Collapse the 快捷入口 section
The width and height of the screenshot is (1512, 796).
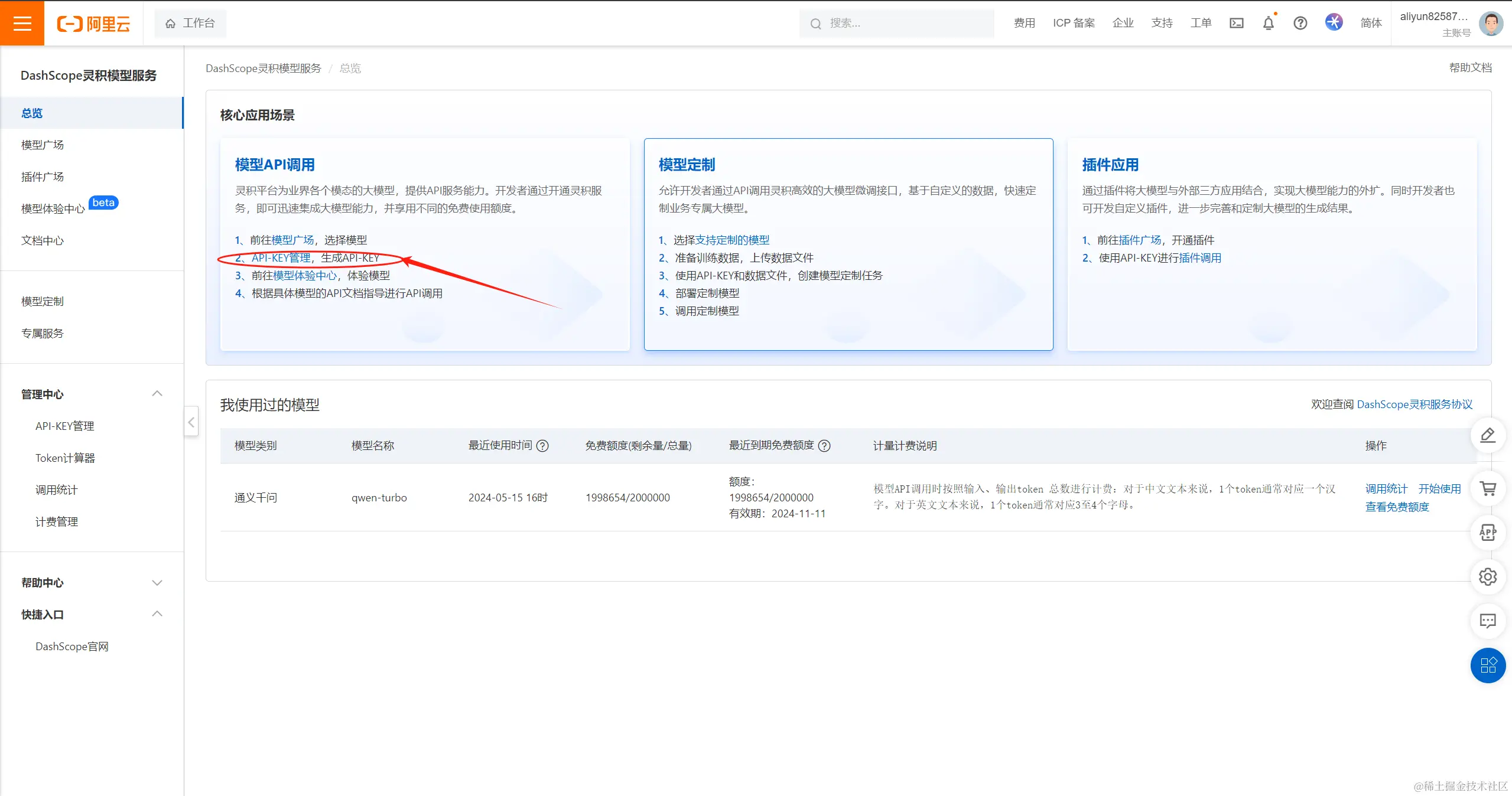(157, 614)
